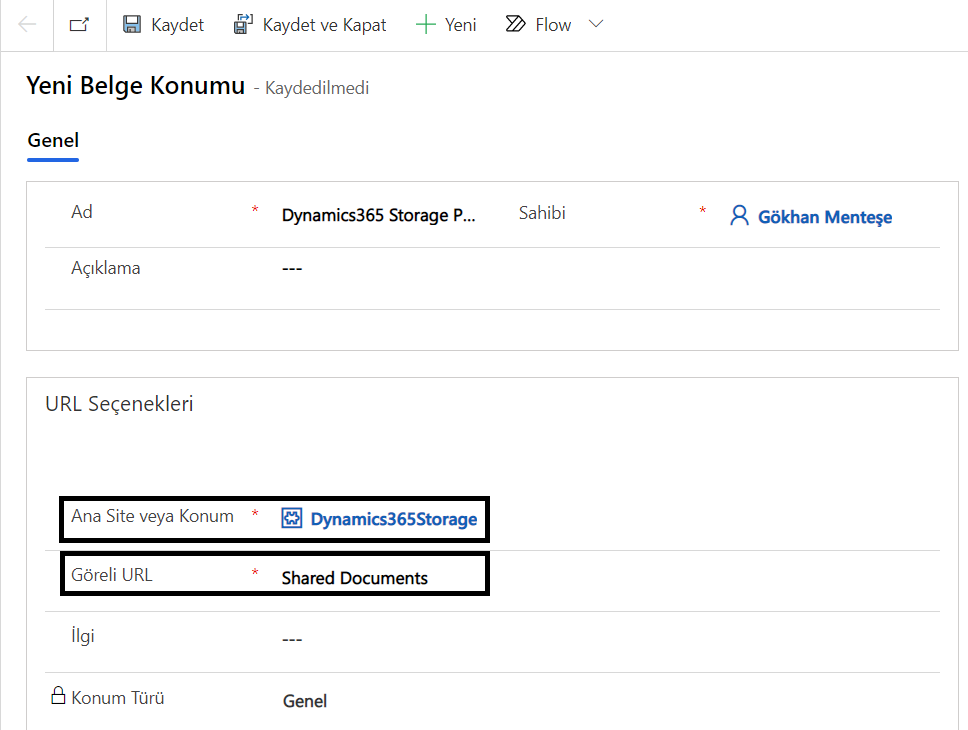Click the Kaydedilmedi status text
Screen dimensions: 968x730
tap(317, 88)
